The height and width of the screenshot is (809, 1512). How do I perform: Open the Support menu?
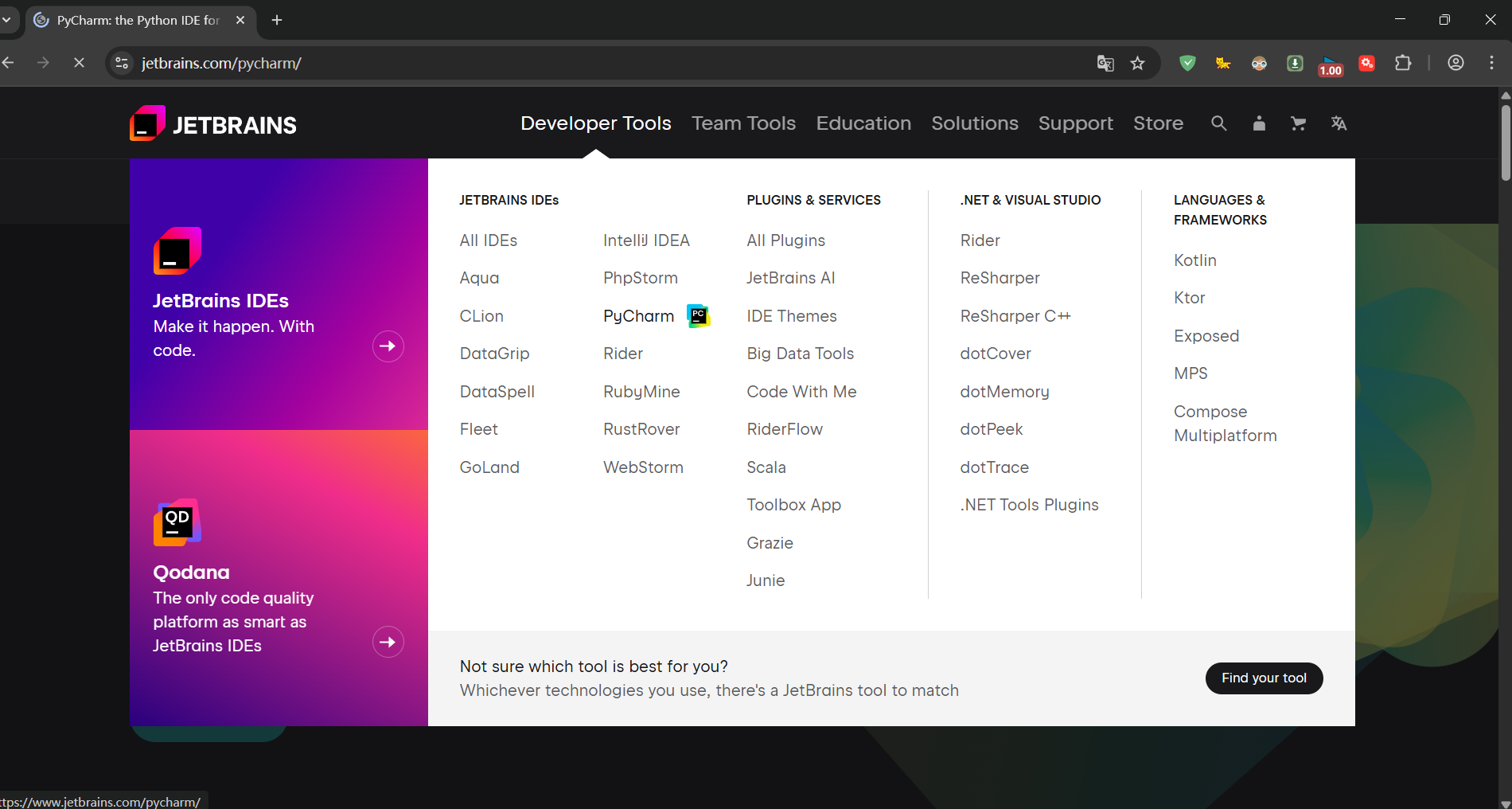coord(1076,123)
